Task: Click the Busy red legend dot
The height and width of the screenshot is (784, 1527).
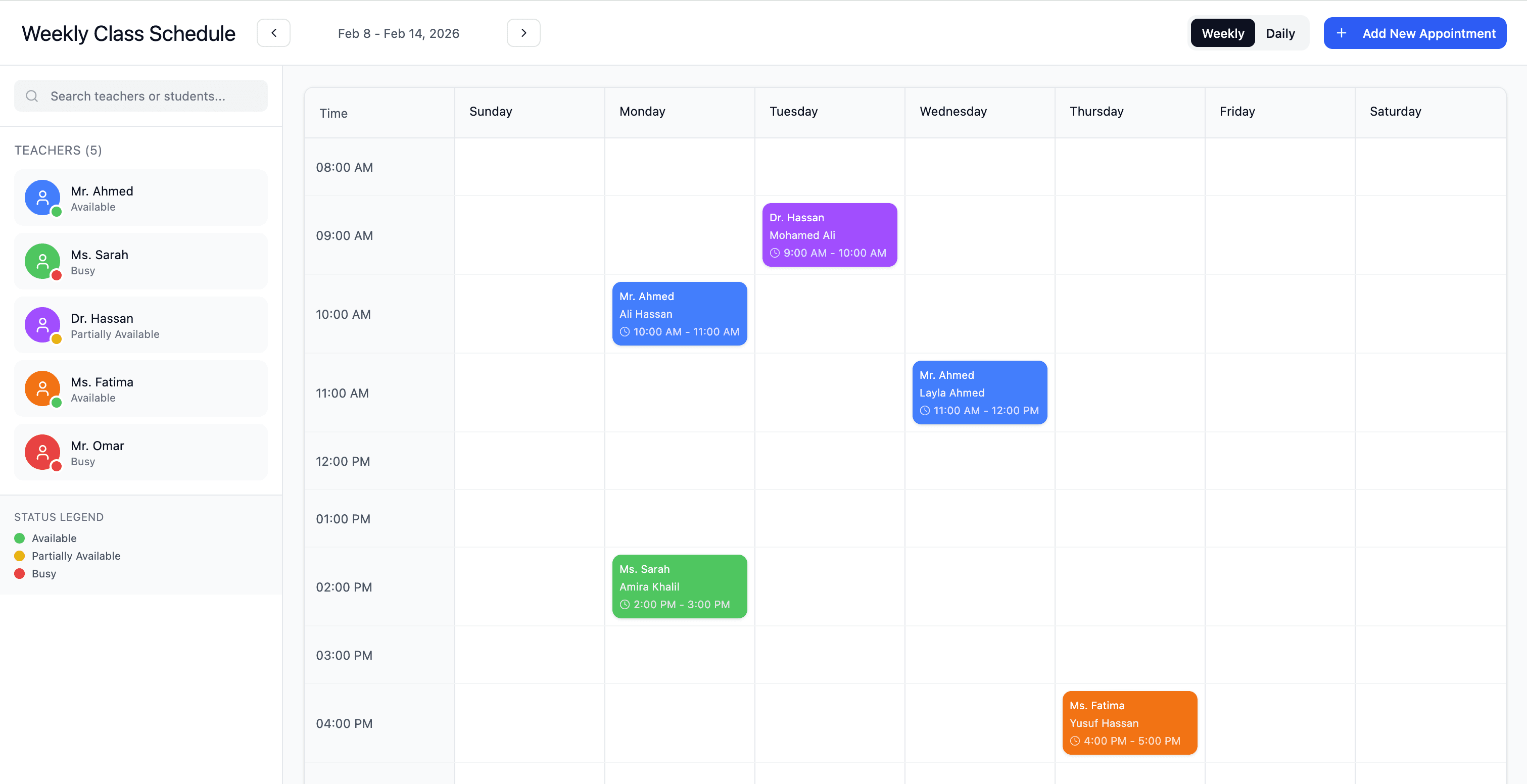Action: (20, 574)
